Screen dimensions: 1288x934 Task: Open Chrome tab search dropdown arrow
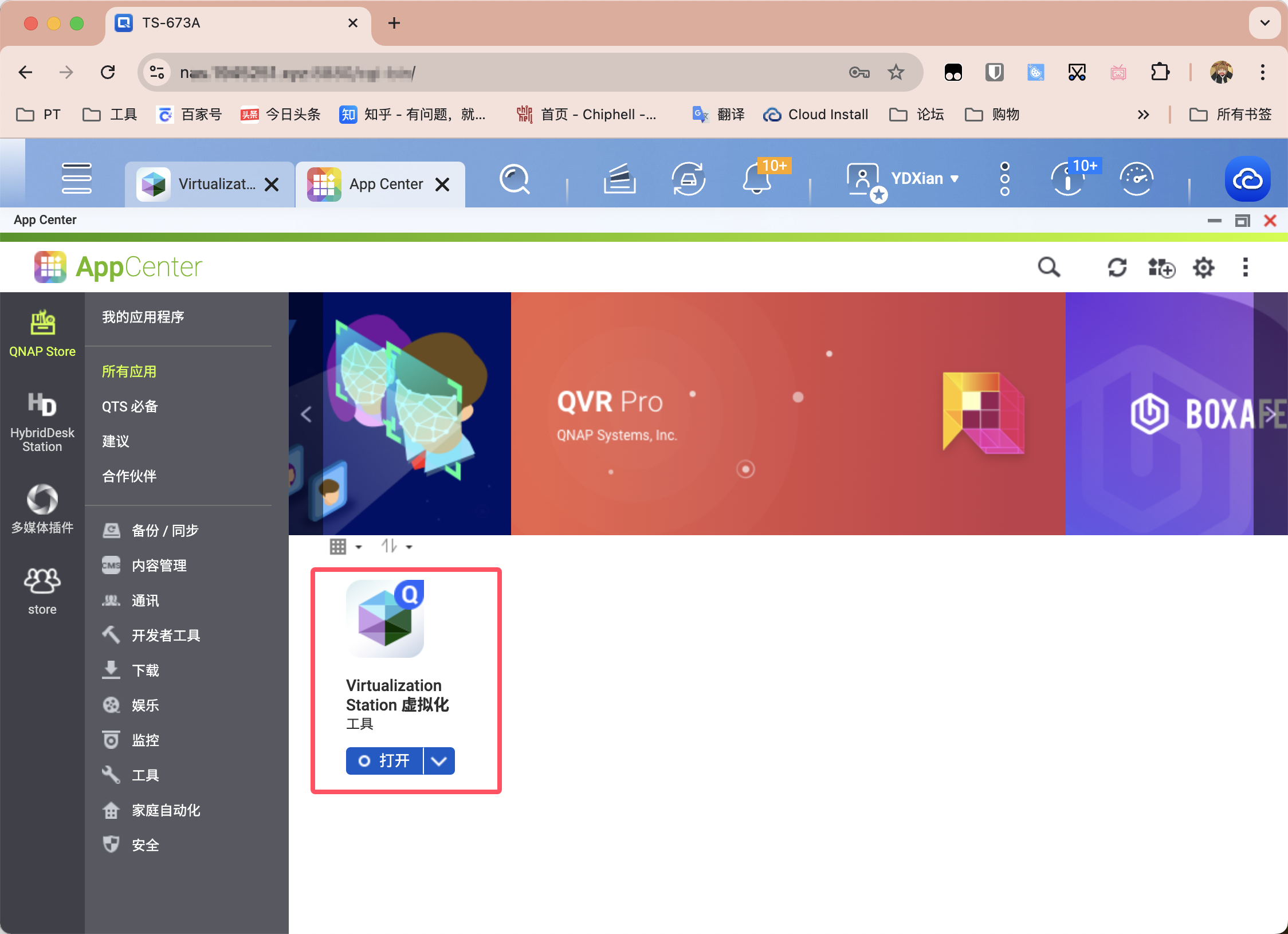[1265, 23]
